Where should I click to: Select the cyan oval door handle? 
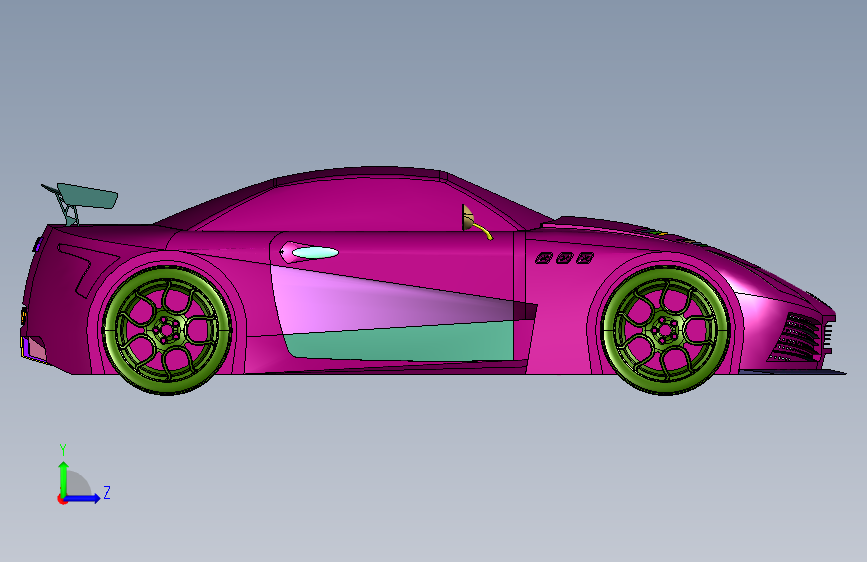(x=315, y=253)
